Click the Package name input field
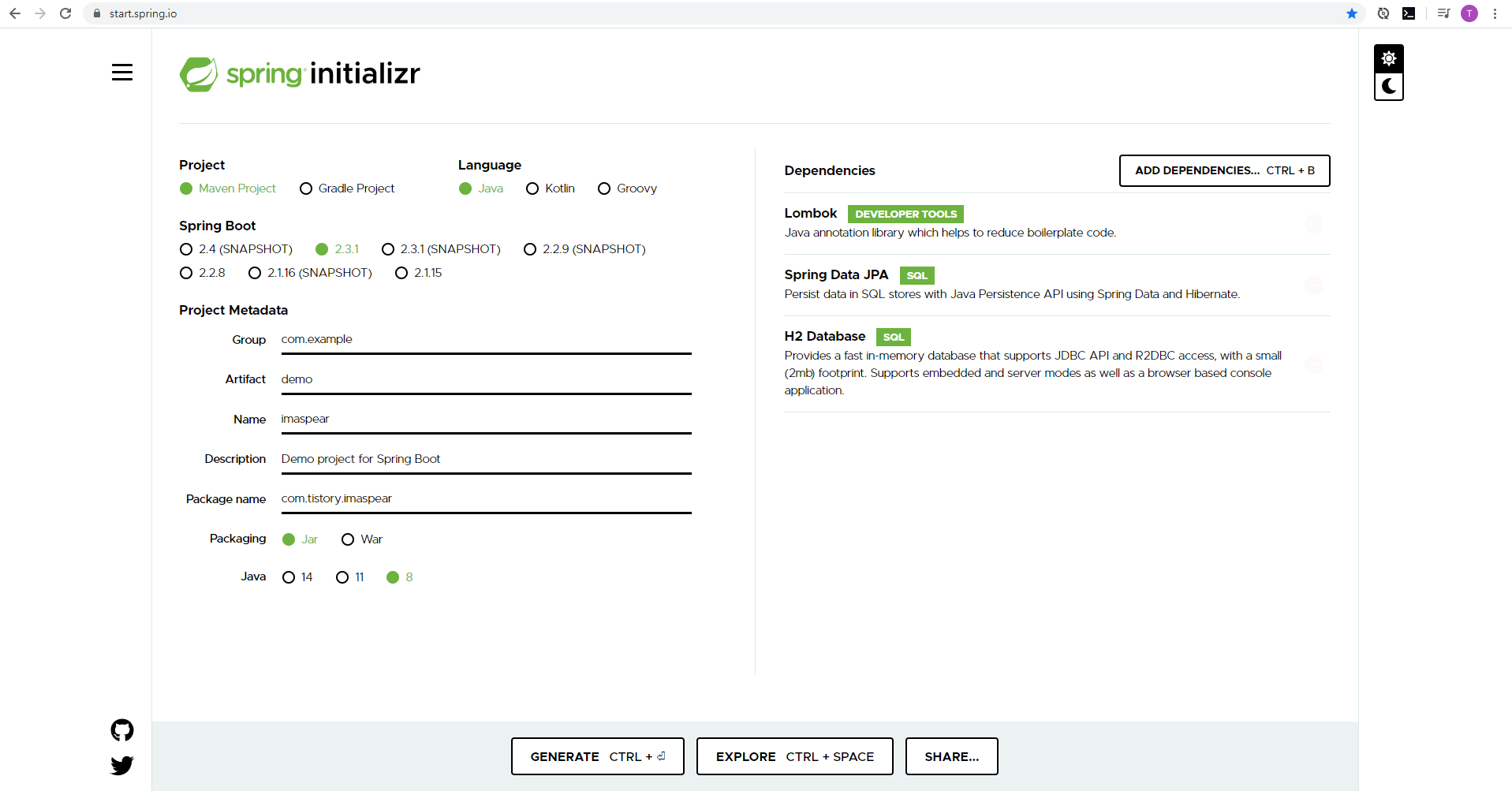This screenshot has width=1512, height=791. (x=486, y=499)
